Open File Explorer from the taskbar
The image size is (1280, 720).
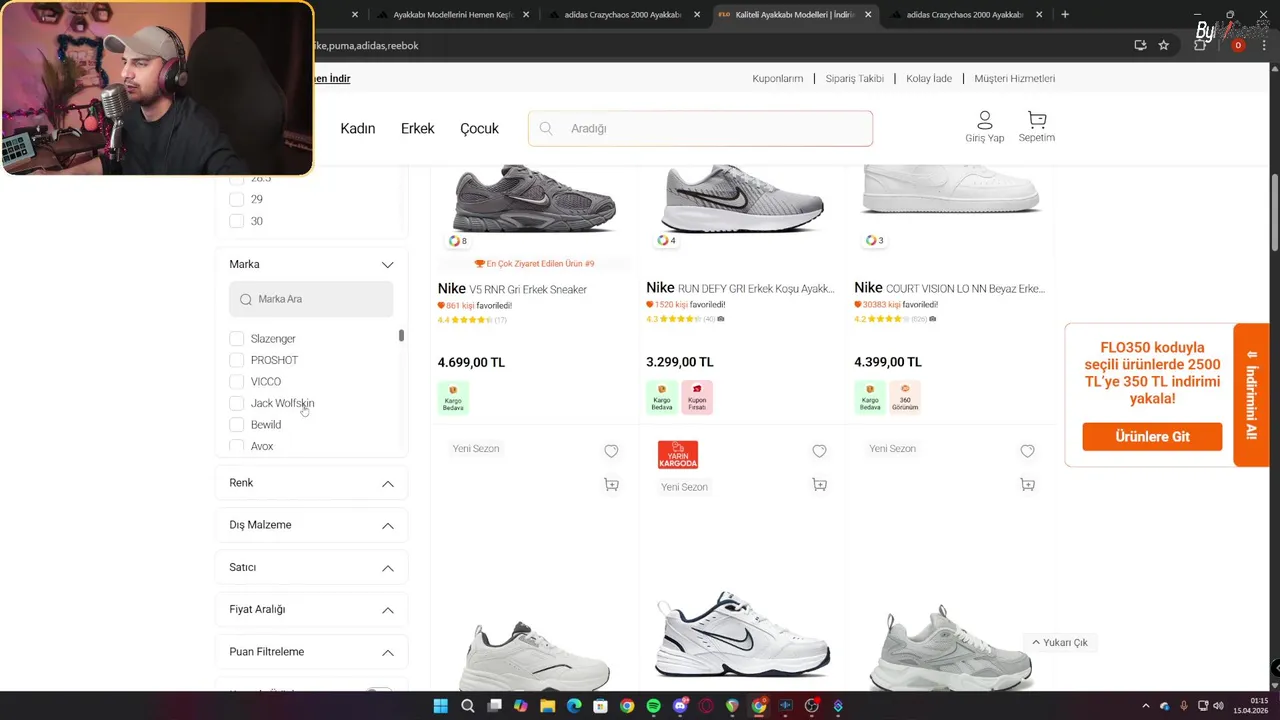click(547, 706)
